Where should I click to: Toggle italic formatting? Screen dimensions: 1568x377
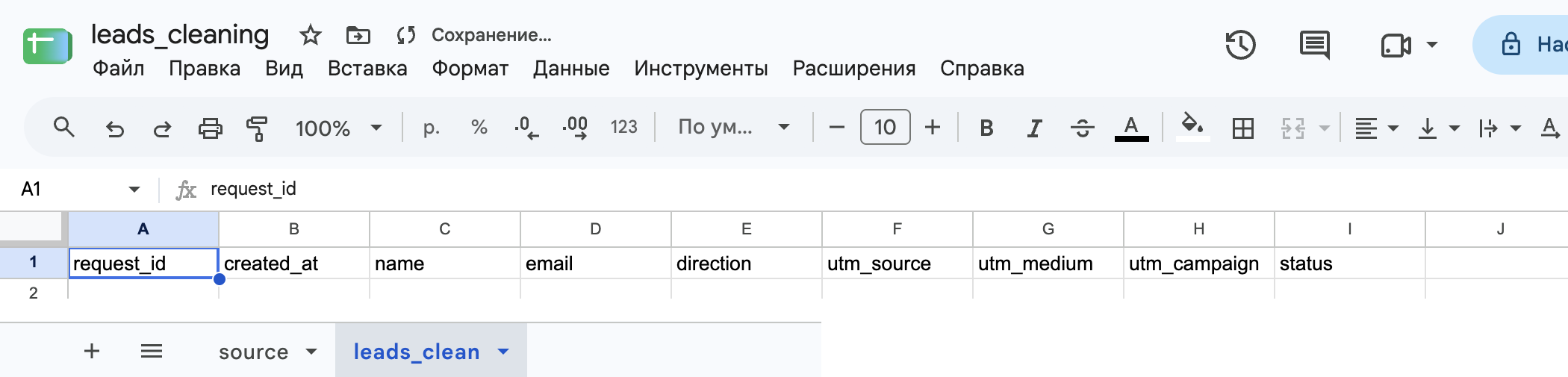coord(1034,128)
